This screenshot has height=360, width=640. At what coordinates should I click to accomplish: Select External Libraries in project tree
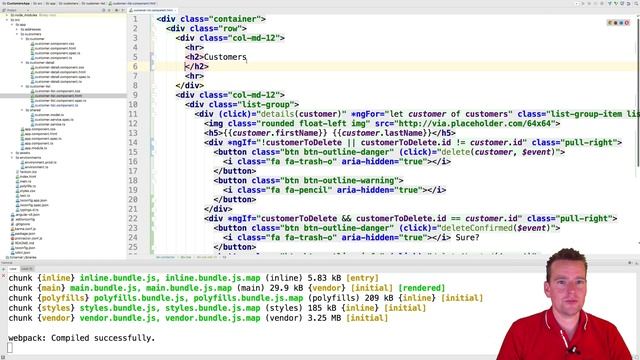[x=21, y=257]
